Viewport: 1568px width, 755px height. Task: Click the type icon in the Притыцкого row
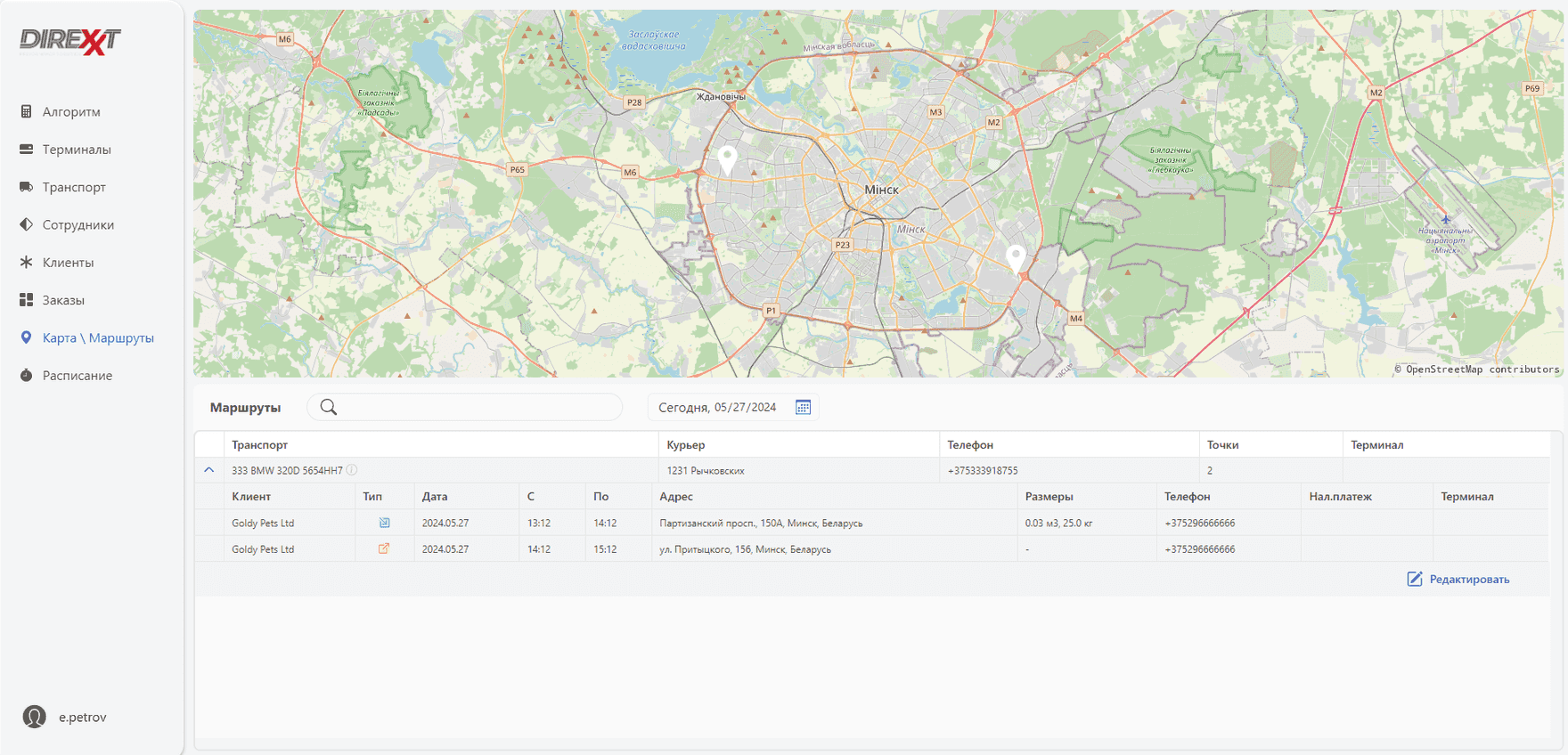tap(384, 548)
